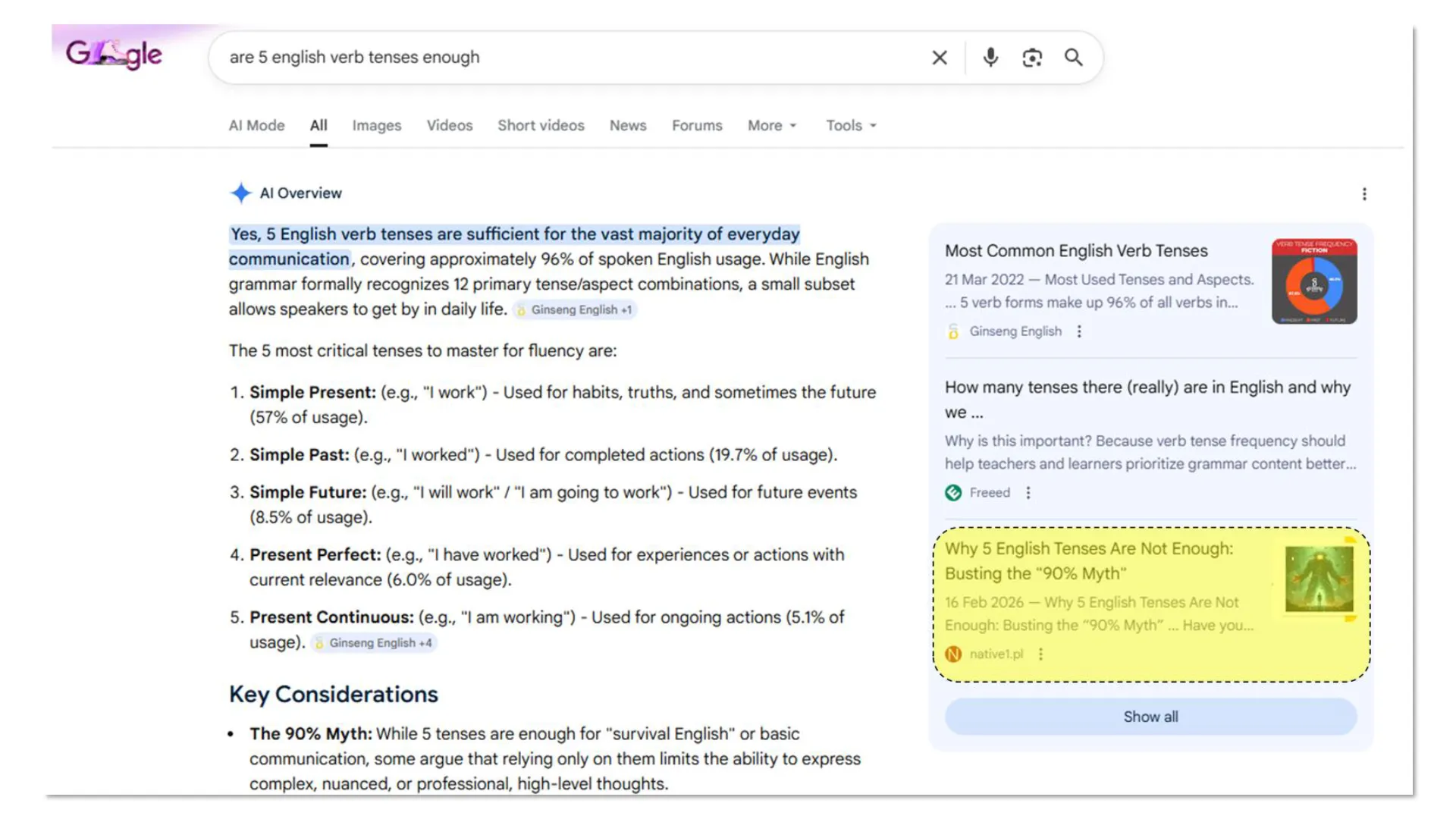Image resolution: width=1456 pixels, height=819 pixels.
Task: Go to Google home via the logo
Action: [114, 54]
